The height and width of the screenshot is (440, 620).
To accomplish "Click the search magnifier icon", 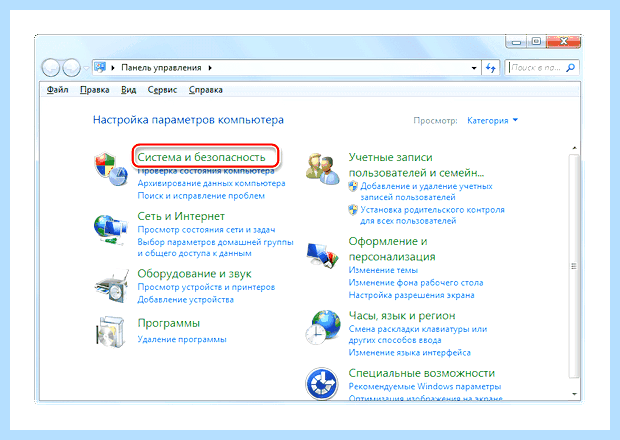I will tap(571, 68).
